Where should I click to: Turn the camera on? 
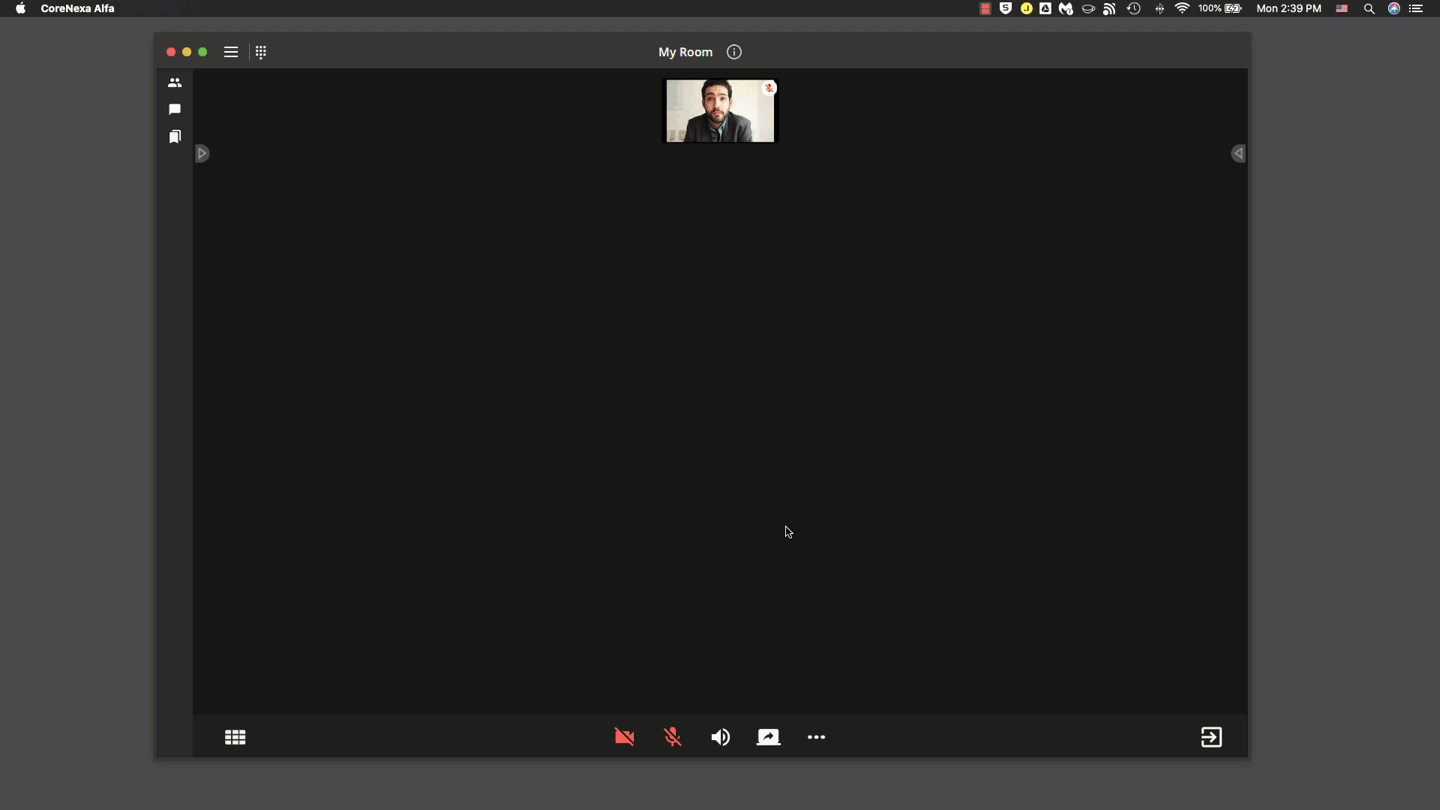624,737
